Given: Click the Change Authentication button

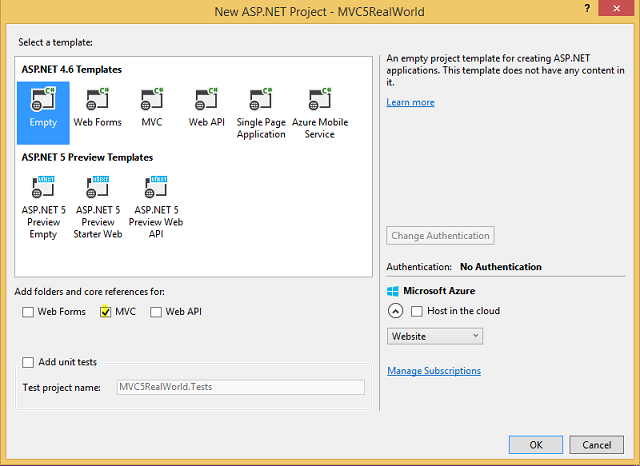Looking at the screenshot, I should click(440, 235).
